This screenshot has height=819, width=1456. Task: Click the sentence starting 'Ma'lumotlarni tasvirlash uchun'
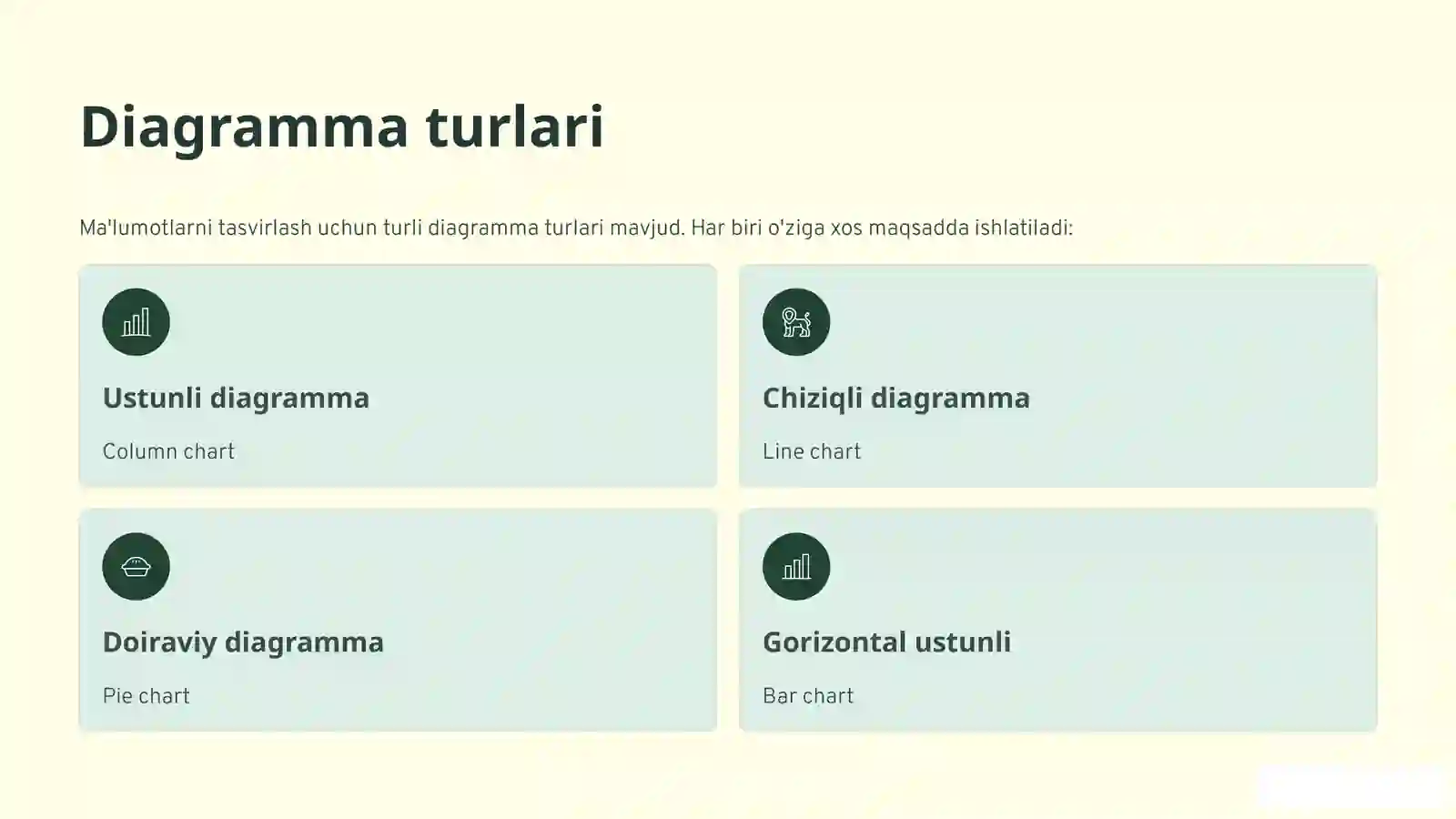click(x=380, y=227)
